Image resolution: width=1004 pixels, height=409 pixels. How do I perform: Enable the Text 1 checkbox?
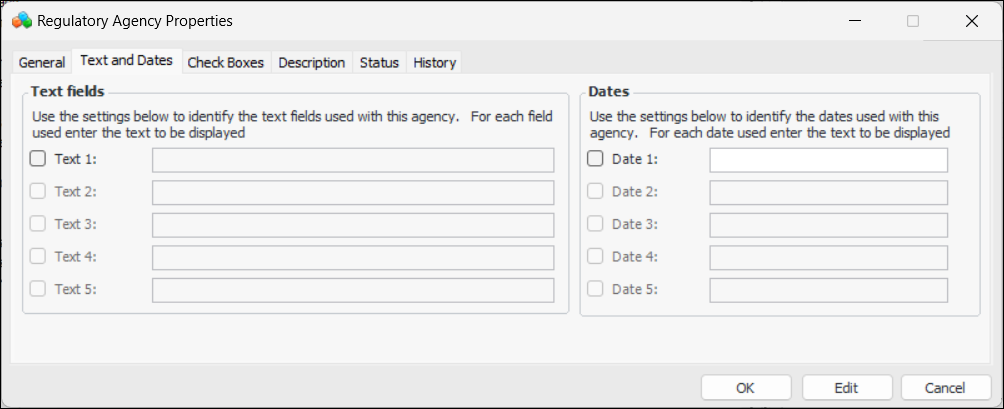point(38,158)
